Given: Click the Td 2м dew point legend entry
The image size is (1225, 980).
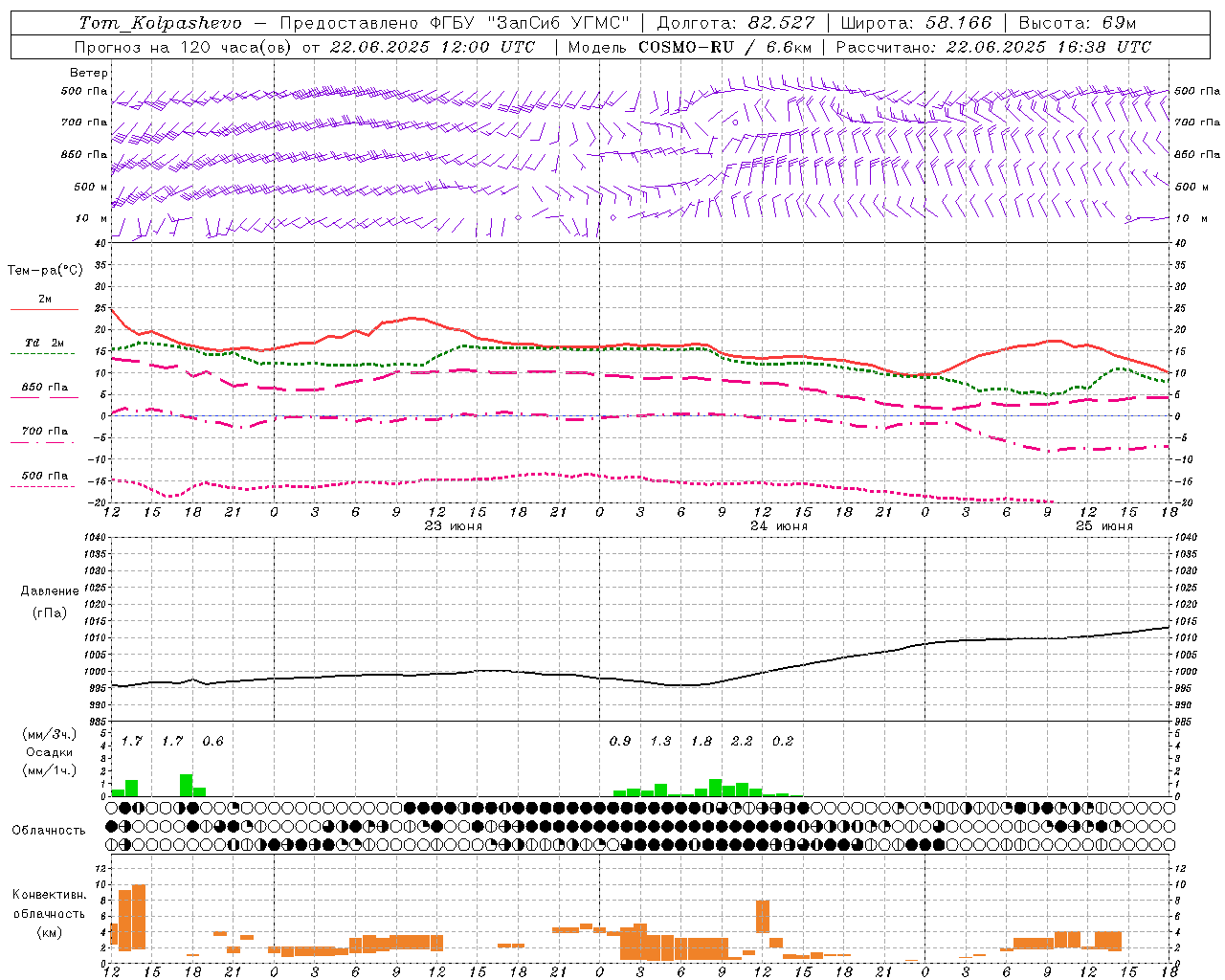Looking at the screenshot, I should tap(44, 343).
